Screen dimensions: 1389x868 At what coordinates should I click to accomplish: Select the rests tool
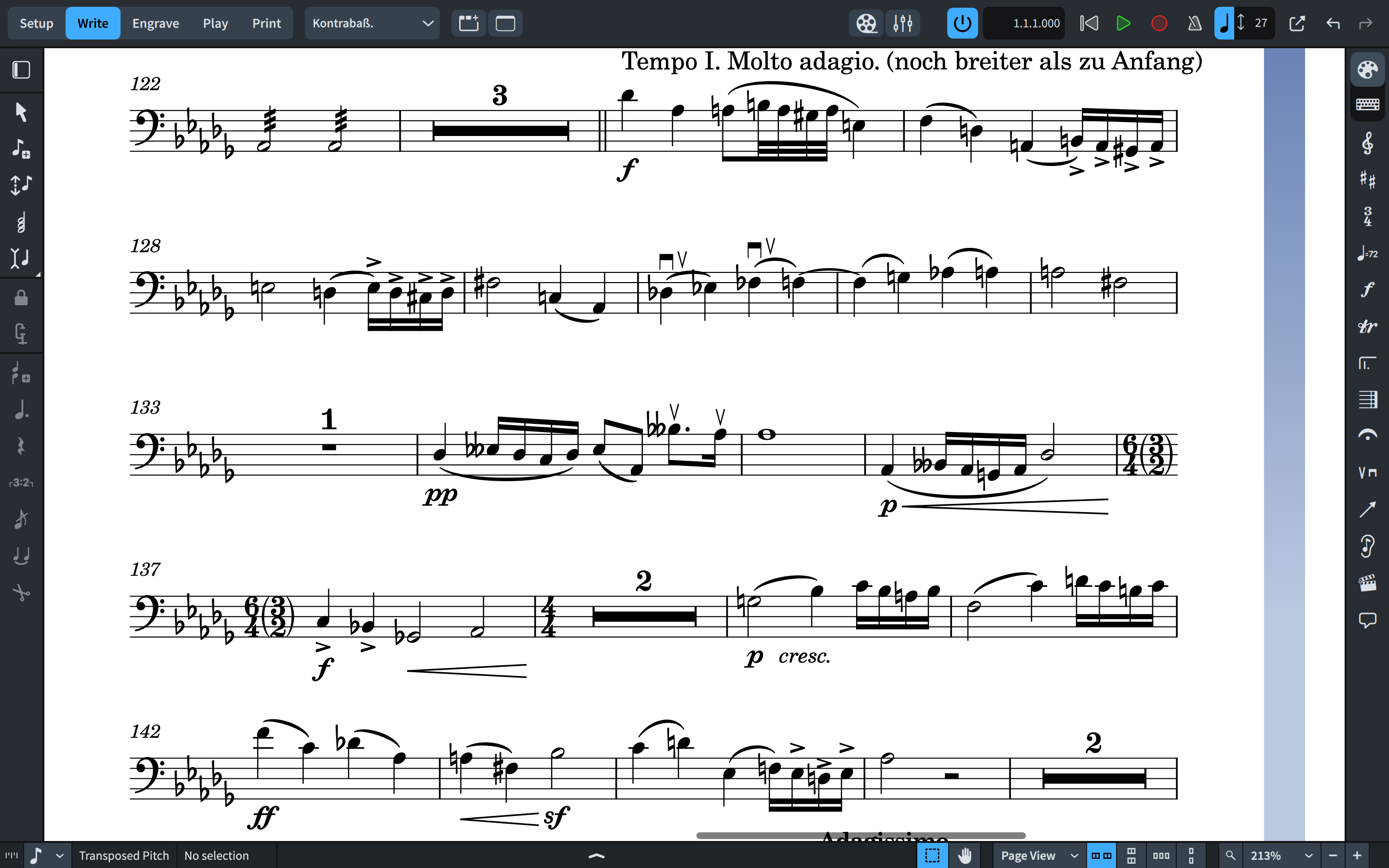(x=21, y=446)
